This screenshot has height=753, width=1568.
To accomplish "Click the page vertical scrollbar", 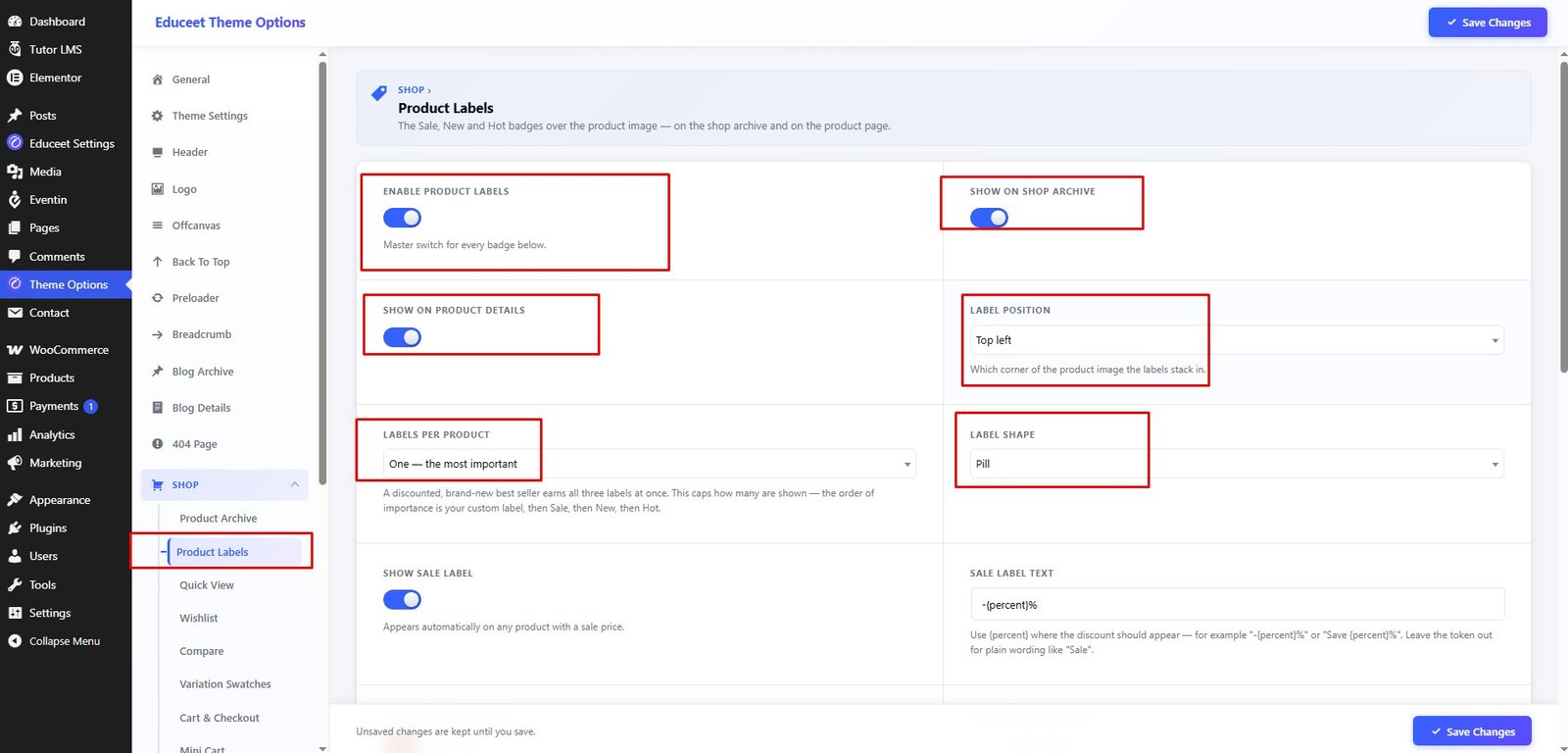I will tap(1563, 218).
